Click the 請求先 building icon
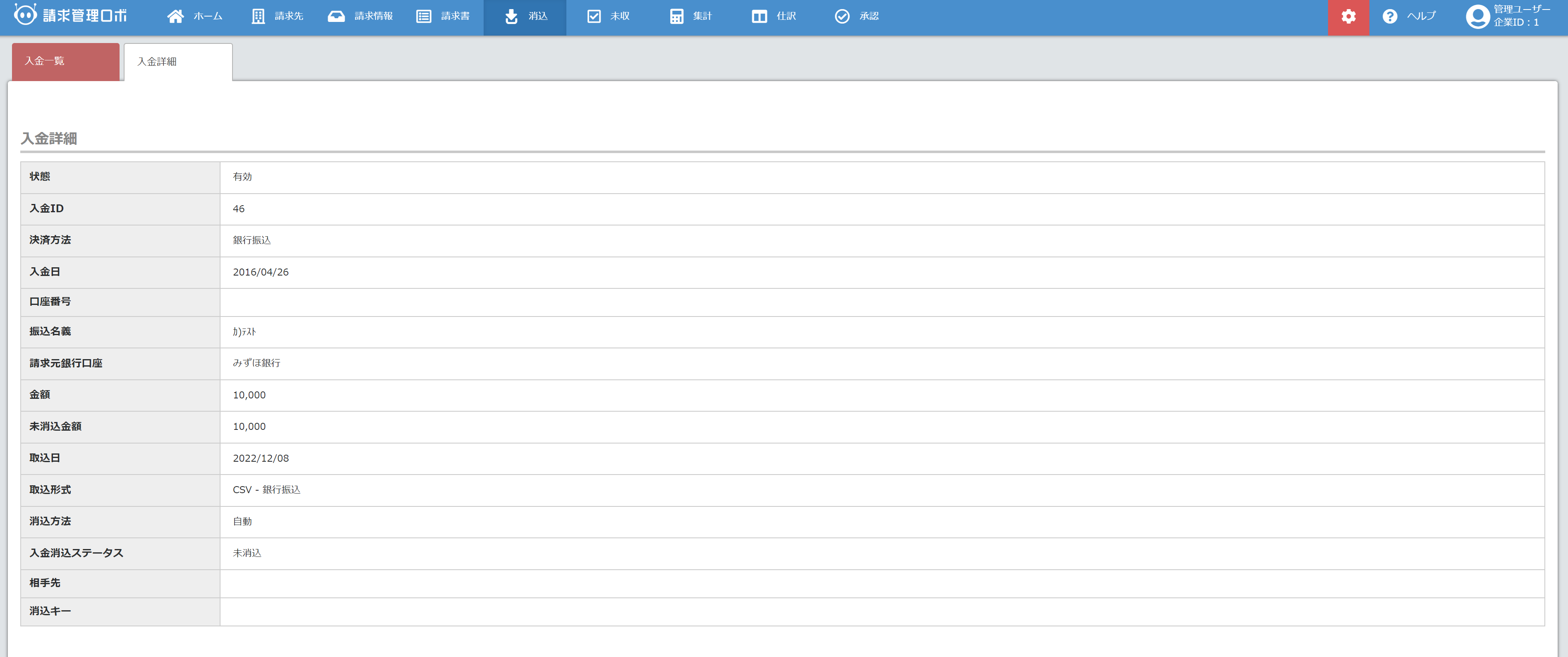The width and height of the screenshot is (1568, 657). [x=258, y=17]
